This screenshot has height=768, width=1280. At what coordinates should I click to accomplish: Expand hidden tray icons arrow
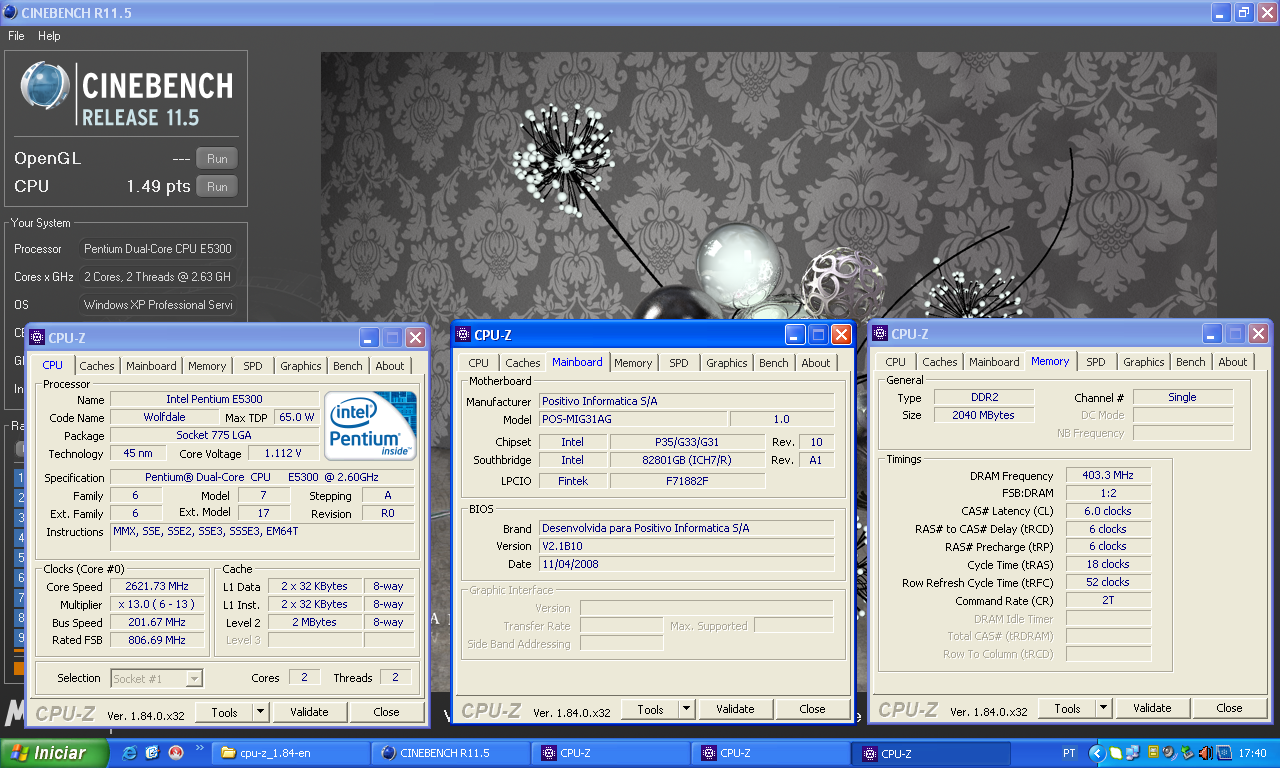coord(1097,753)
